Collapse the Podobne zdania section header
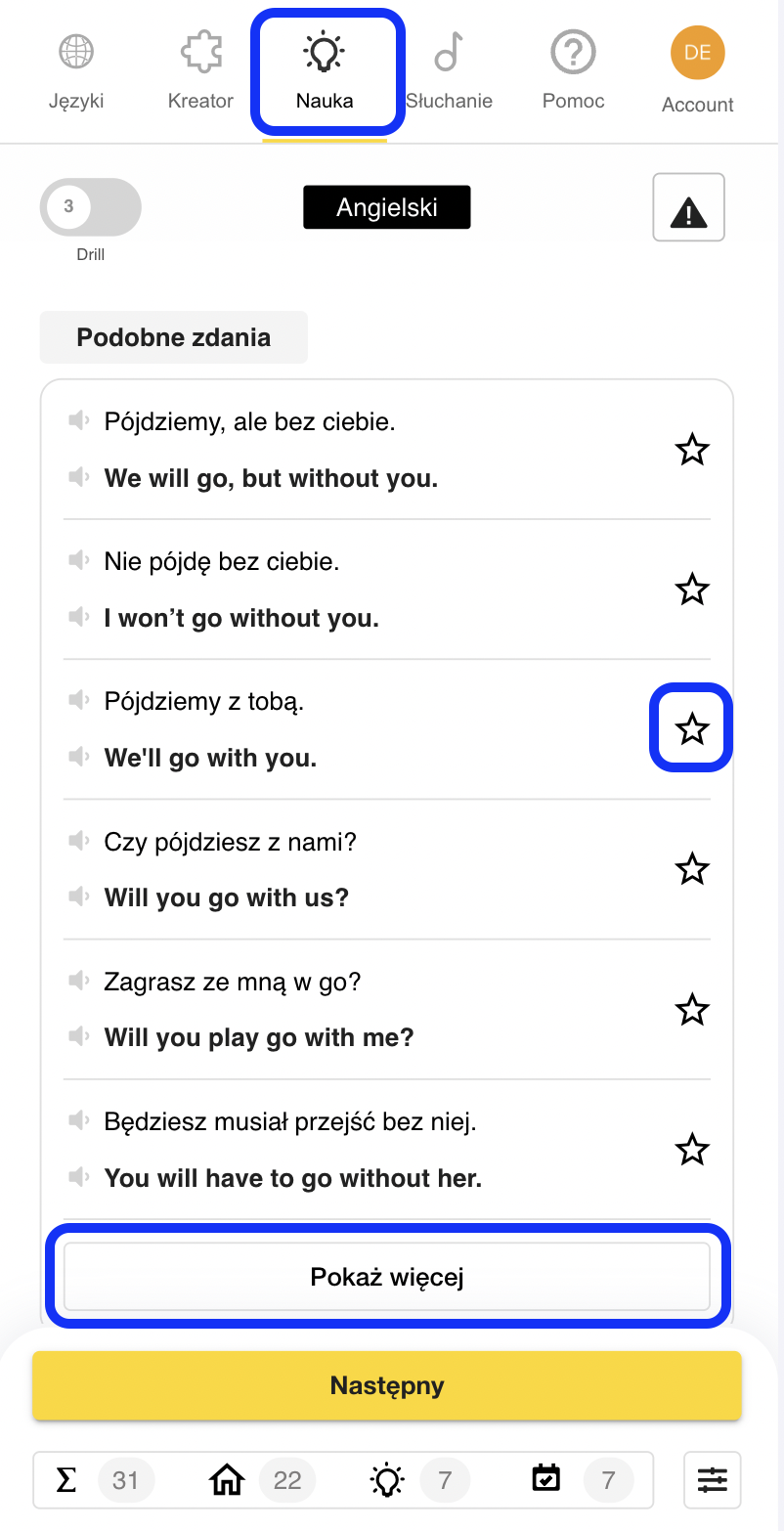The height and width of the screenshot is (1531, 784). pos(174,337)
